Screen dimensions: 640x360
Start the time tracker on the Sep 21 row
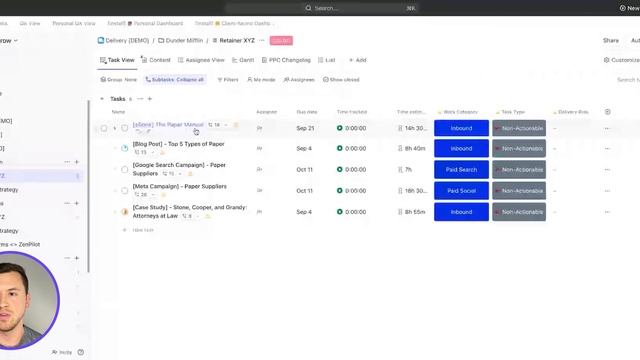tap(340, 128)
